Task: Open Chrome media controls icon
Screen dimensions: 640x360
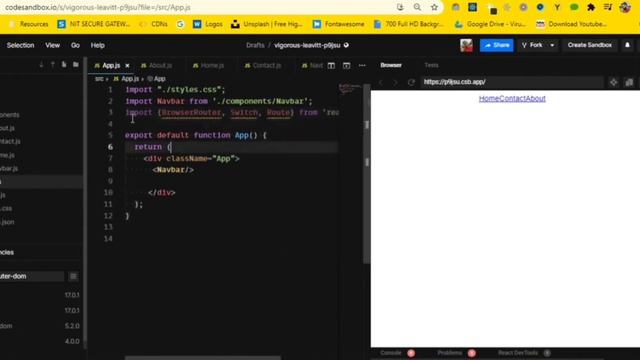Action: 608,7
